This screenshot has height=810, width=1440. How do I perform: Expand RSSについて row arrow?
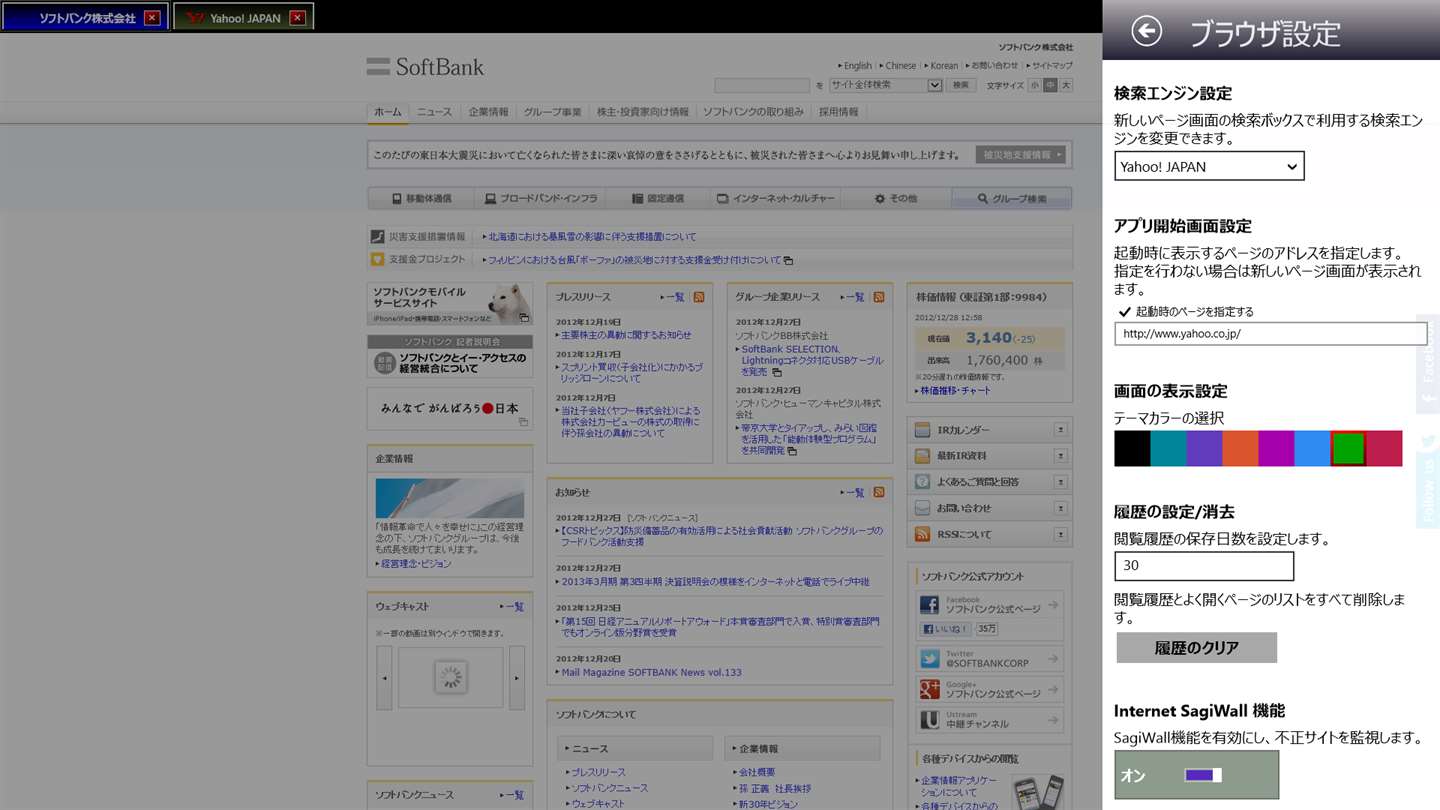[x=1060, y=534]
